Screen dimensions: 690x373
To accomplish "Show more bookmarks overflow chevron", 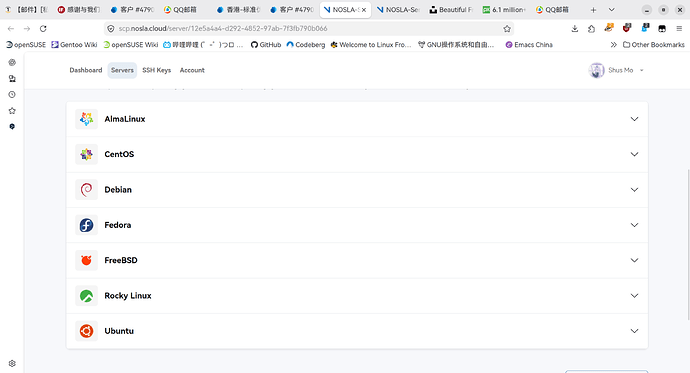I will pyautogui.click(x=613, y=44).
